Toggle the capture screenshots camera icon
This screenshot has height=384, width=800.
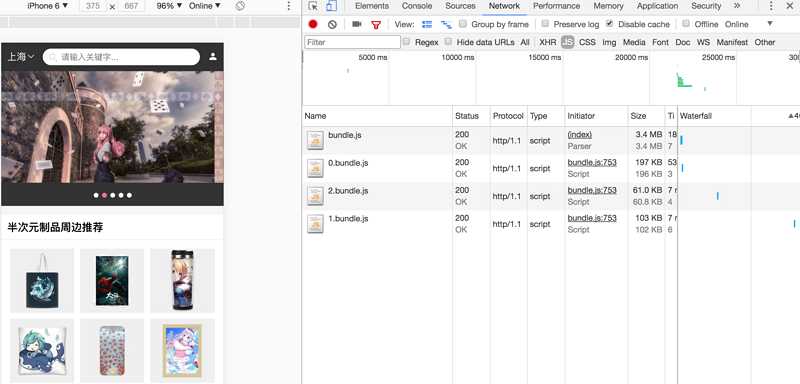357,24
